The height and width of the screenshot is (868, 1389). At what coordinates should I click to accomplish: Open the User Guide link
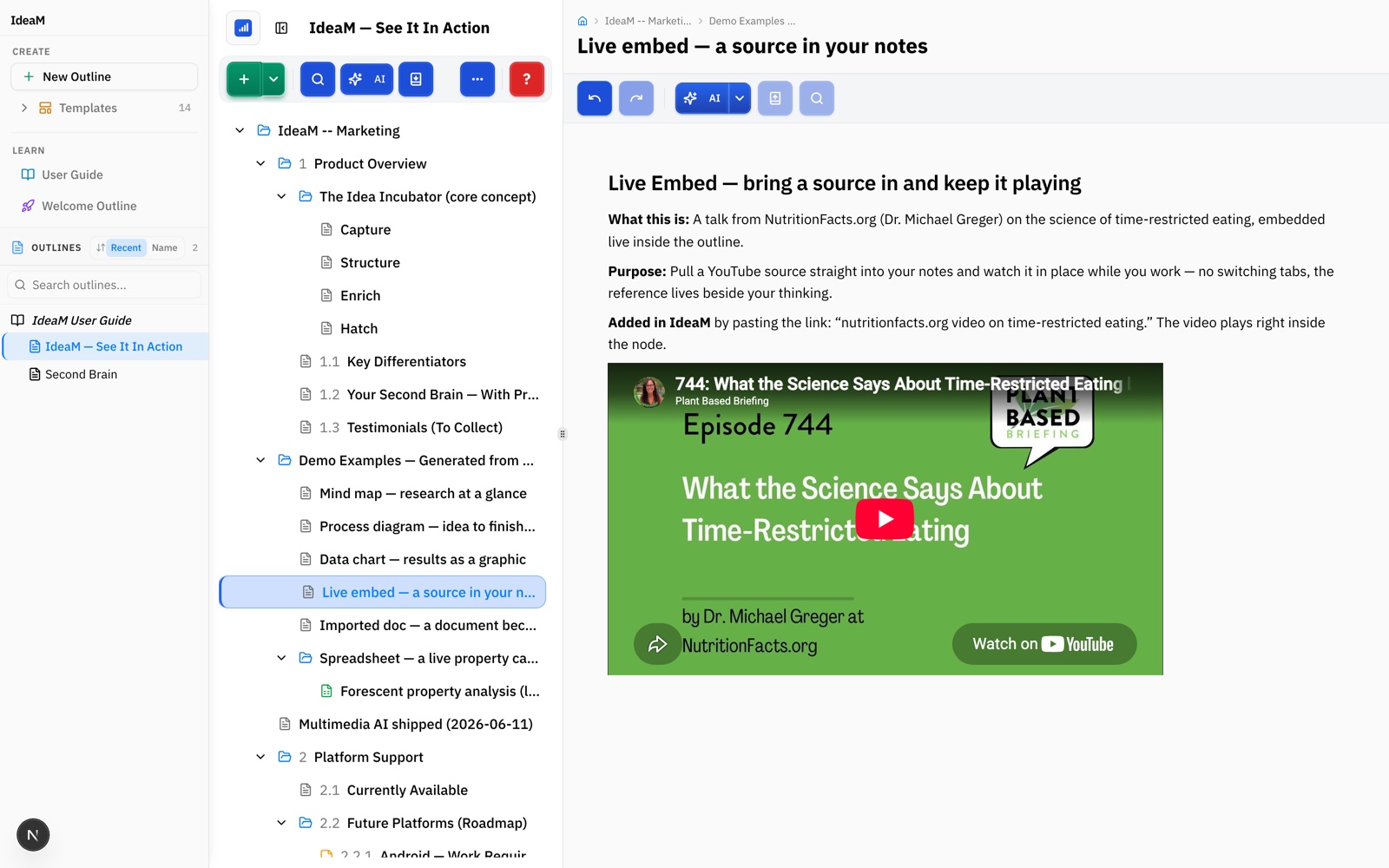[x=72, y=174]
